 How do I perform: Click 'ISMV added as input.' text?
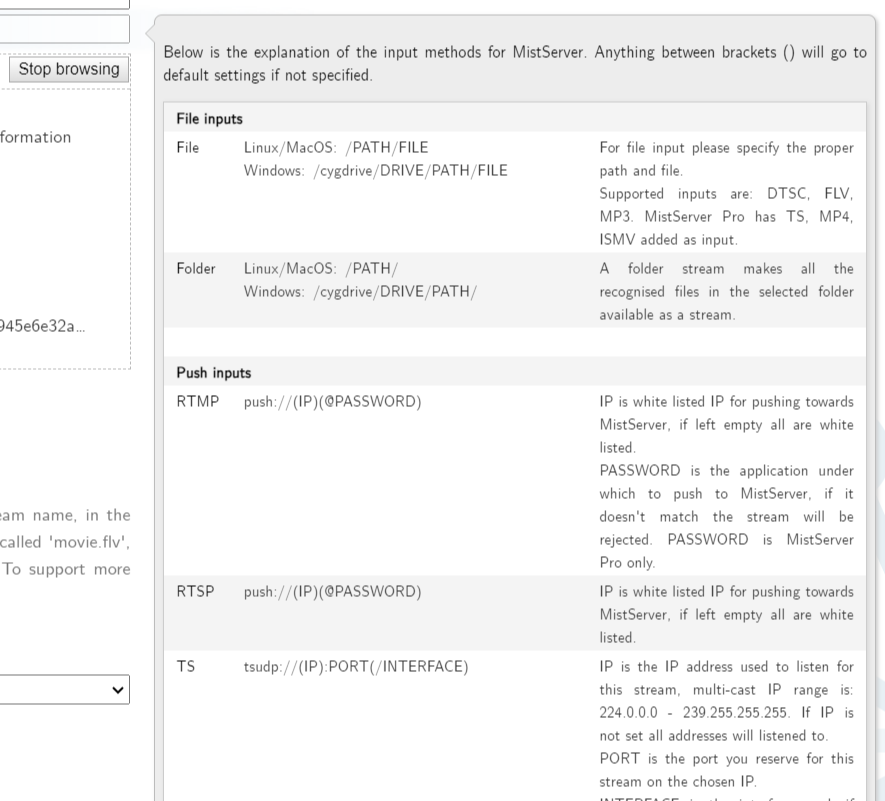click(x=668, y=240)
